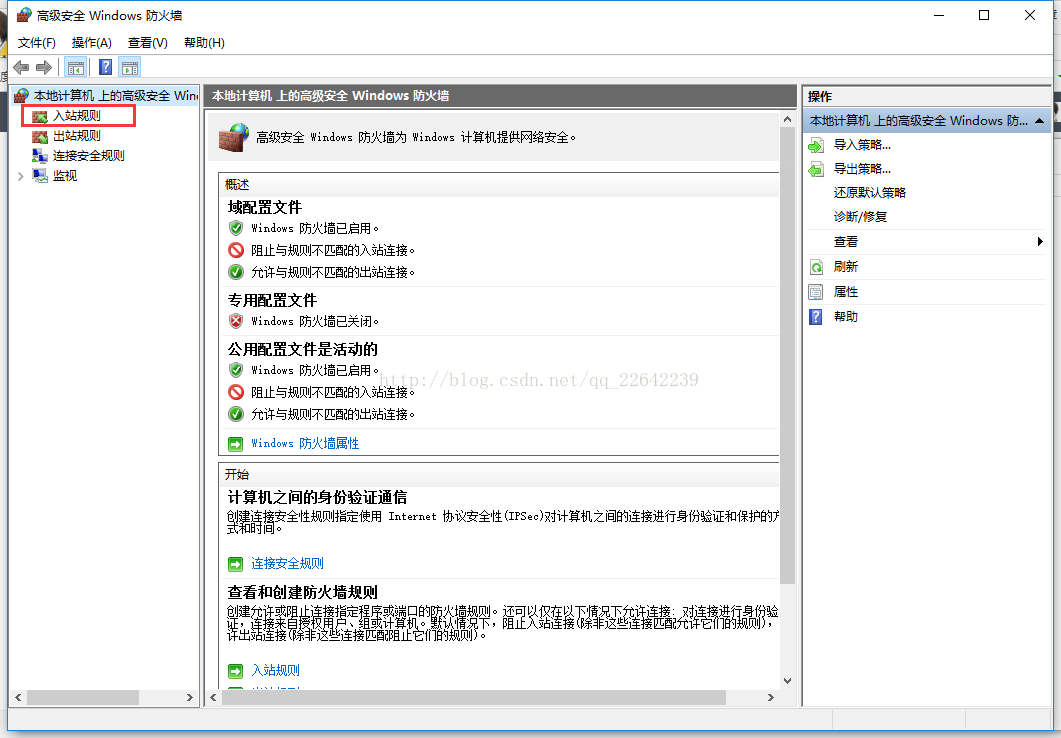Click the back arrow toolbar icon
Screen dimensions: 1061x738
[20, 68]
